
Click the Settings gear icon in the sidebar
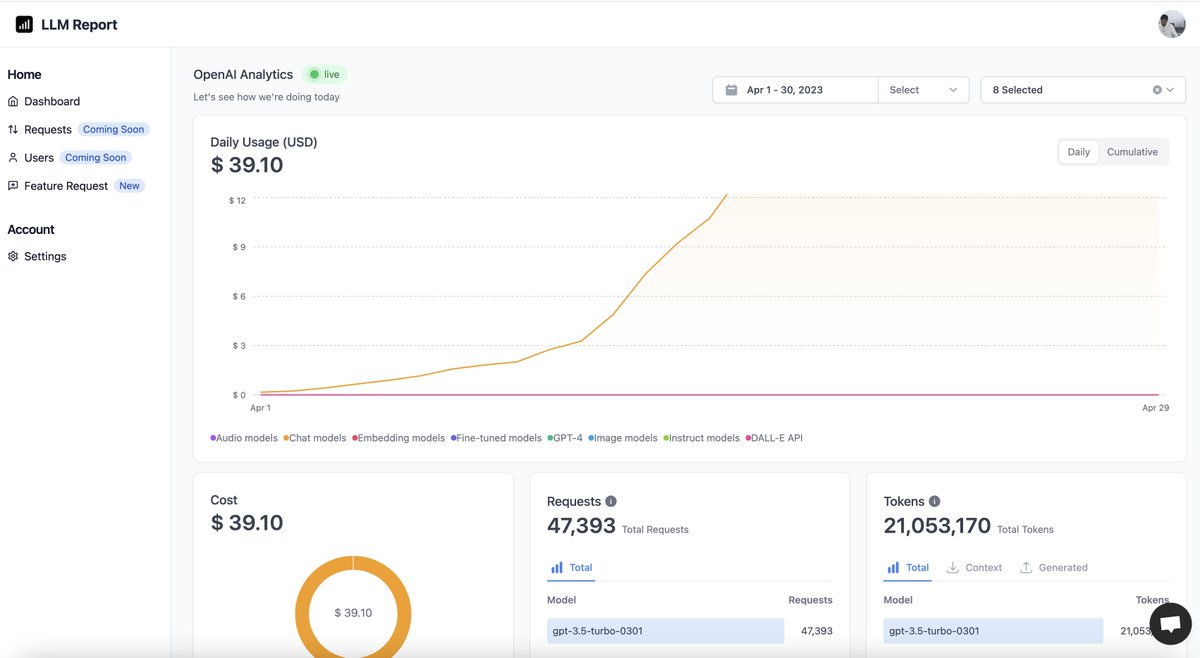[x=13, y=256]
